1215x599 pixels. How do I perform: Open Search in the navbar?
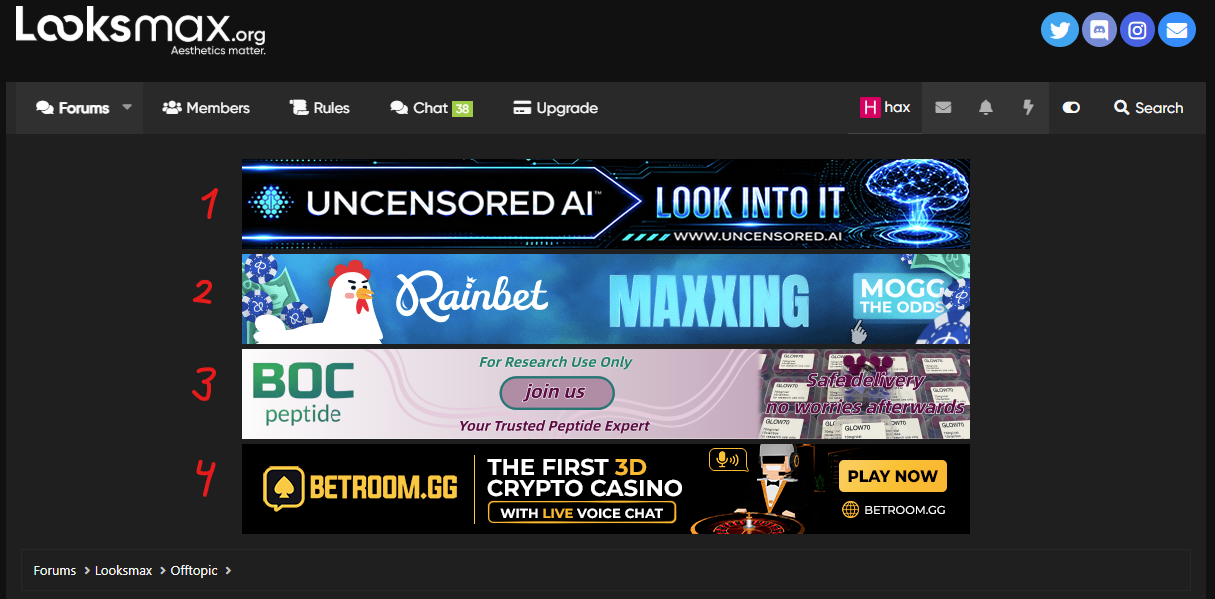click(x=1149, y=108)
